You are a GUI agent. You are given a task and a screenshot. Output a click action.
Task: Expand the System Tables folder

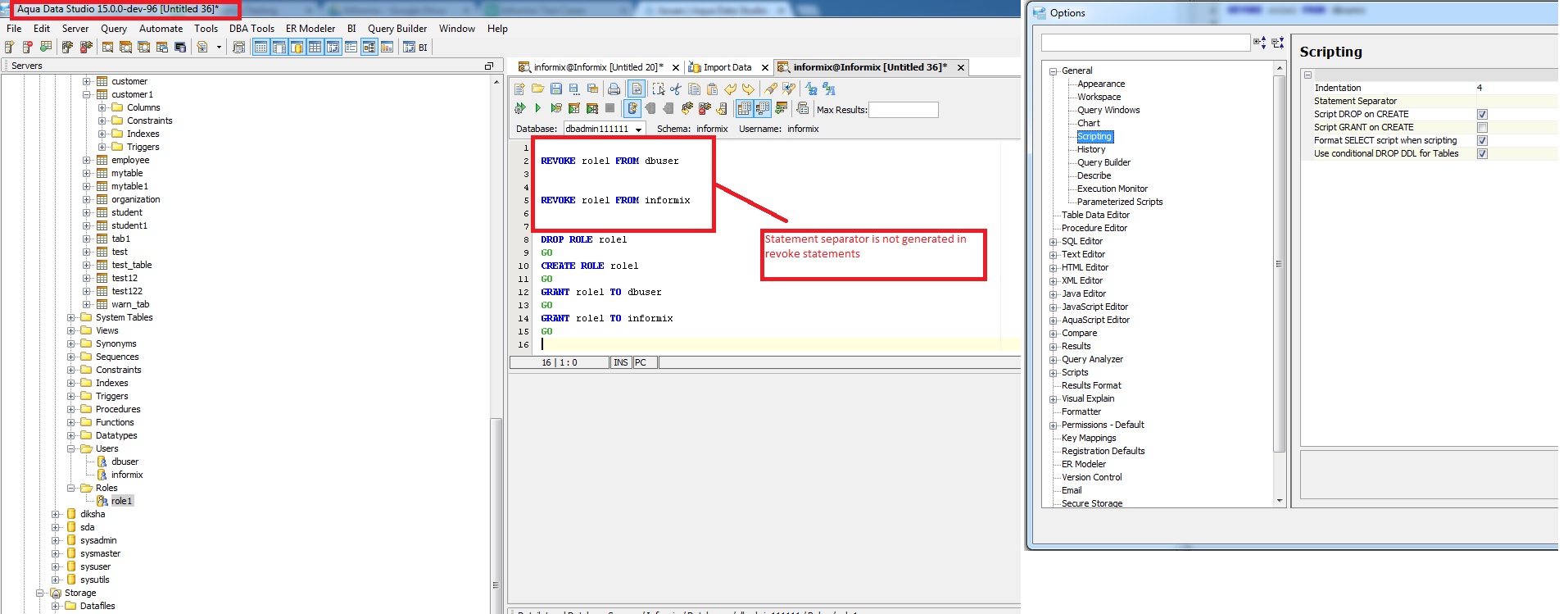pos(71,317)
